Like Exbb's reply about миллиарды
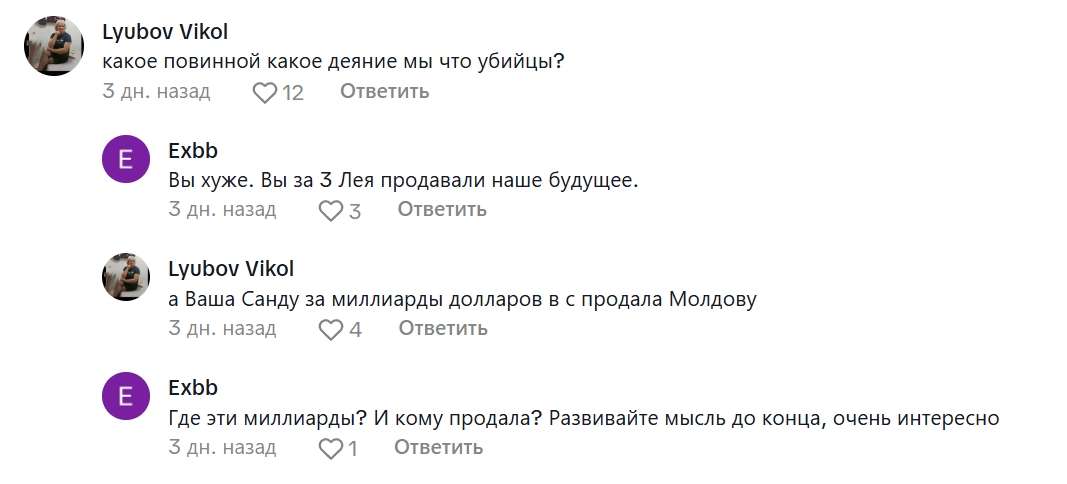1067x484 pixels. pyautogui.click(x=331, y=449)
